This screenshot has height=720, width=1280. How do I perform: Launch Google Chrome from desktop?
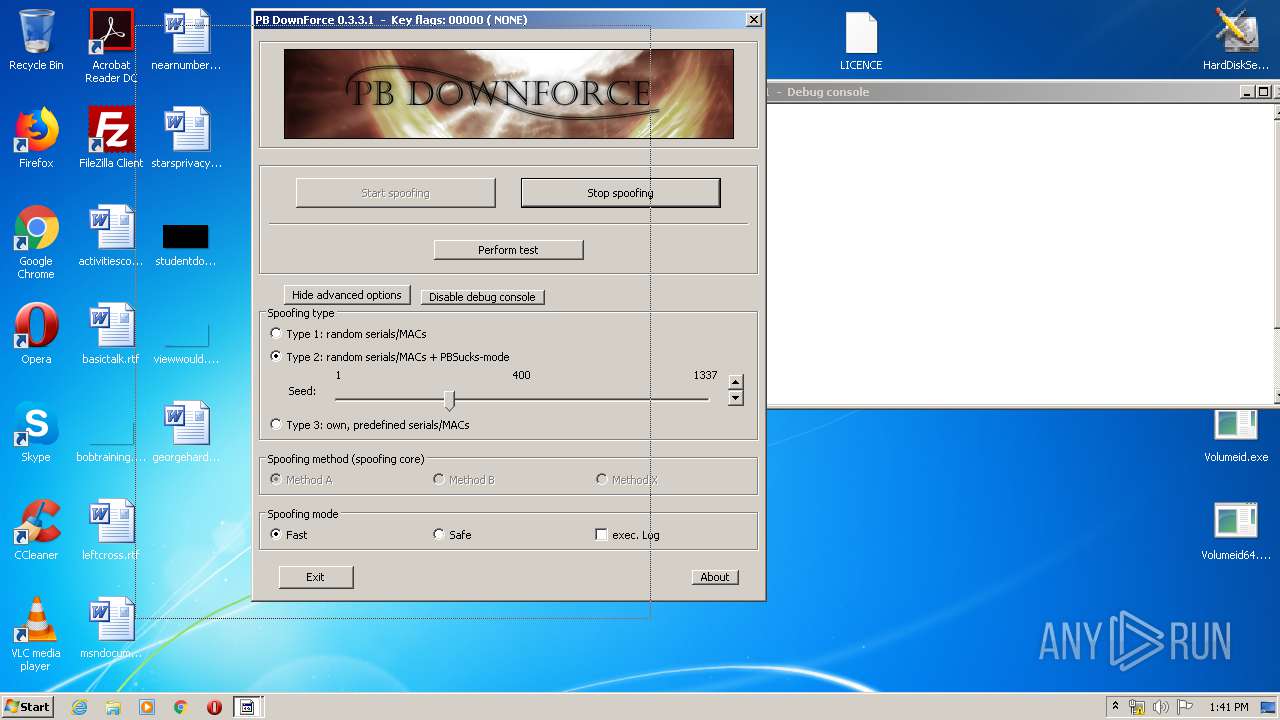(x=36, y=242)
